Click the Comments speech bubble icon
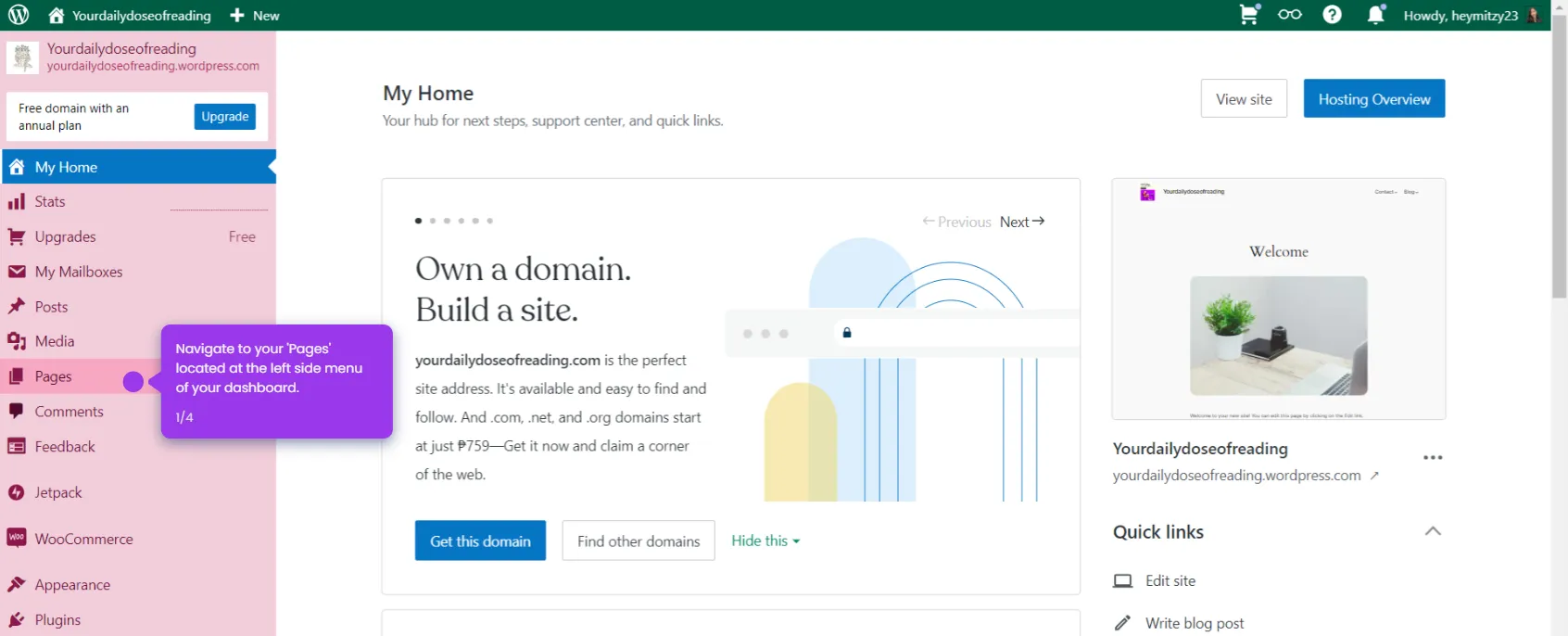Screen dimensions: 1568x636 point(17,412)
